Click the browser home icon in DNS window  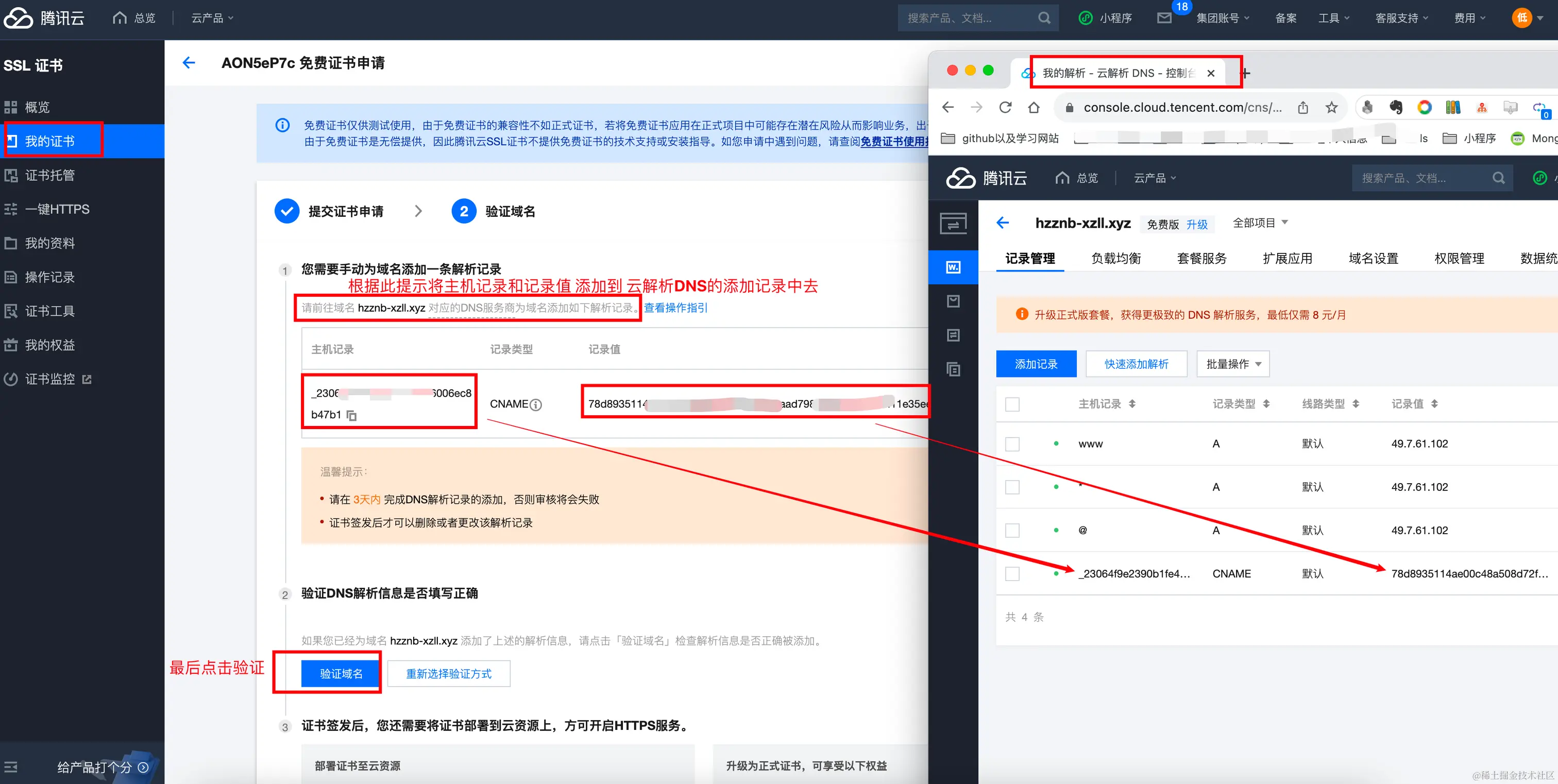[1034, 108]
